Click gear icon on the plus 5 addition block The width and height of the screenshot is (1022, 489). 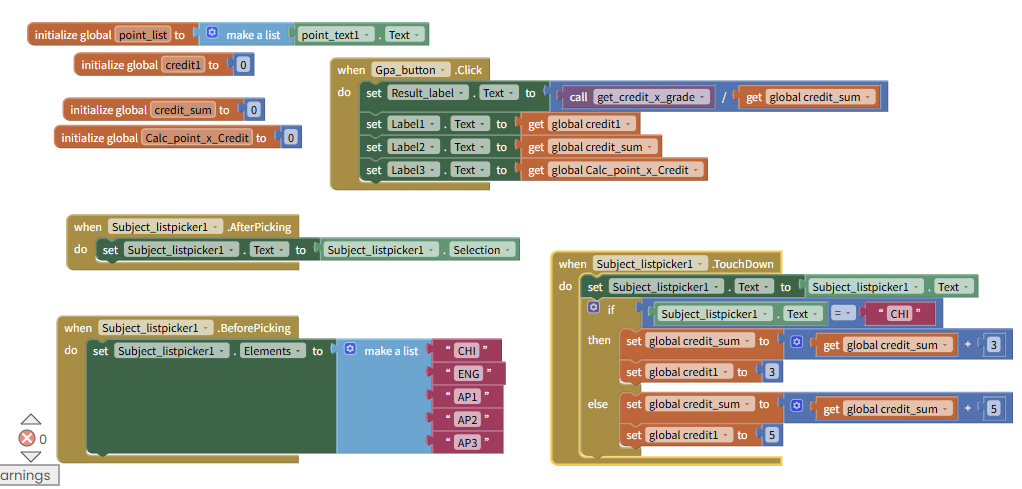coord(797,406)
